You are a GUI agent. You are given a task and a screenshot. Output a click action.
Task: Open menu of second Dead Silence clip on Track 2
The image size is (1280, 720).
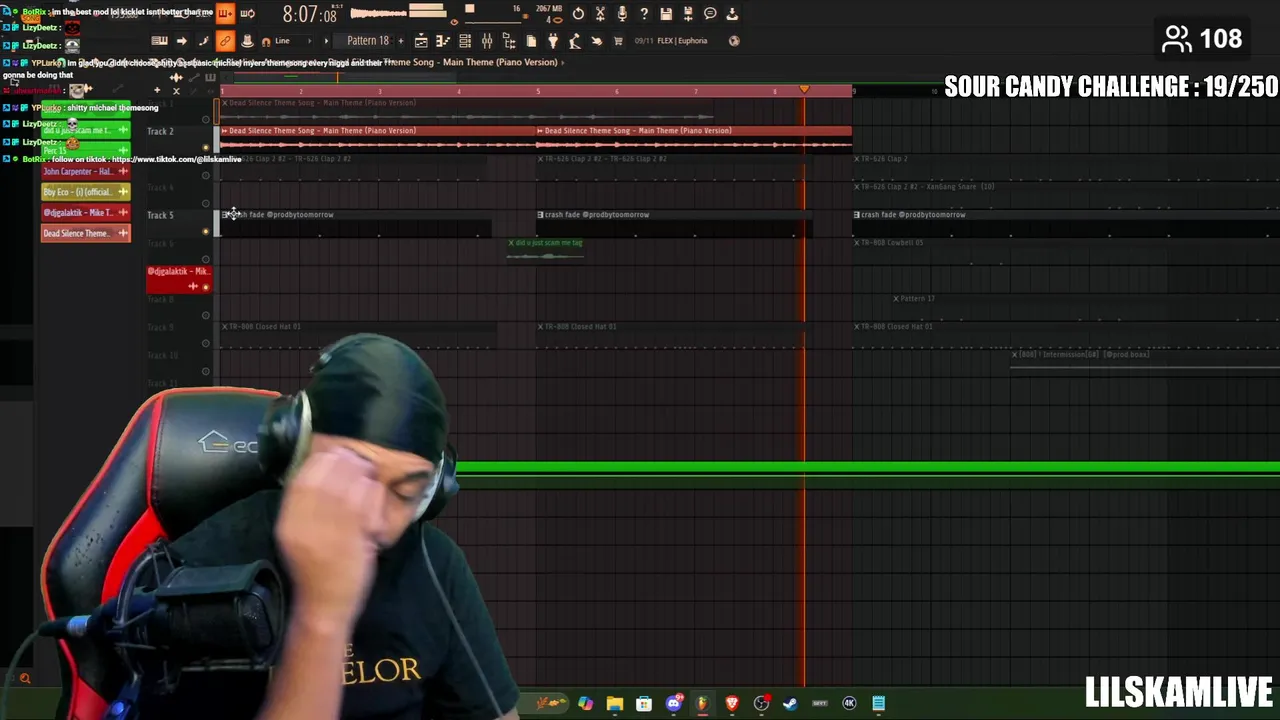pos(541,130)
